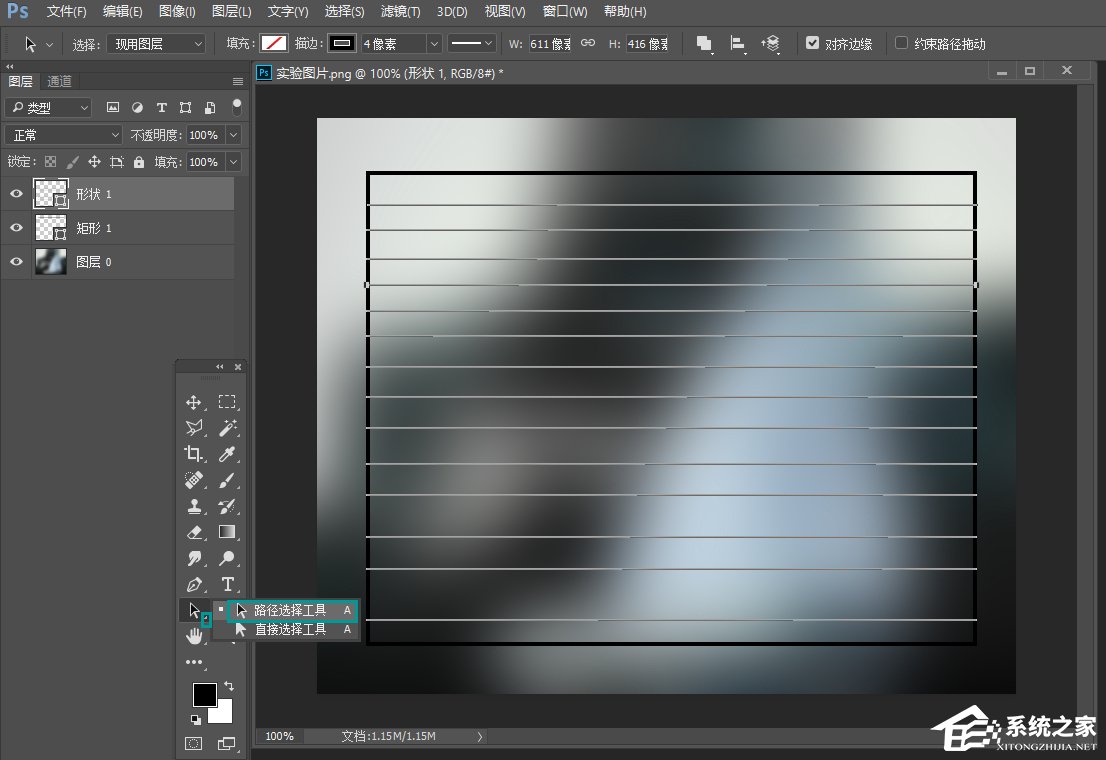Select the Eyedropper tool

[x=227, y=454]
